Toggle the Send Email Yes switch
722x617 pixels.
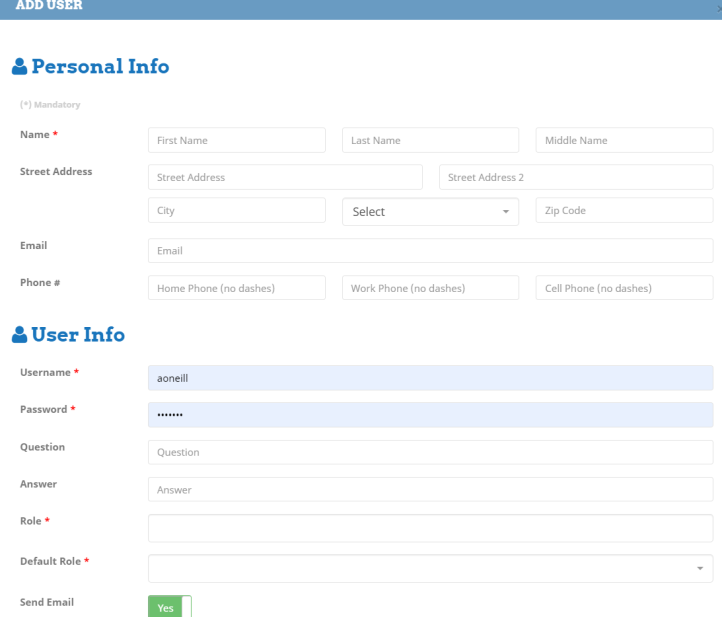click(x=169, y=605)
